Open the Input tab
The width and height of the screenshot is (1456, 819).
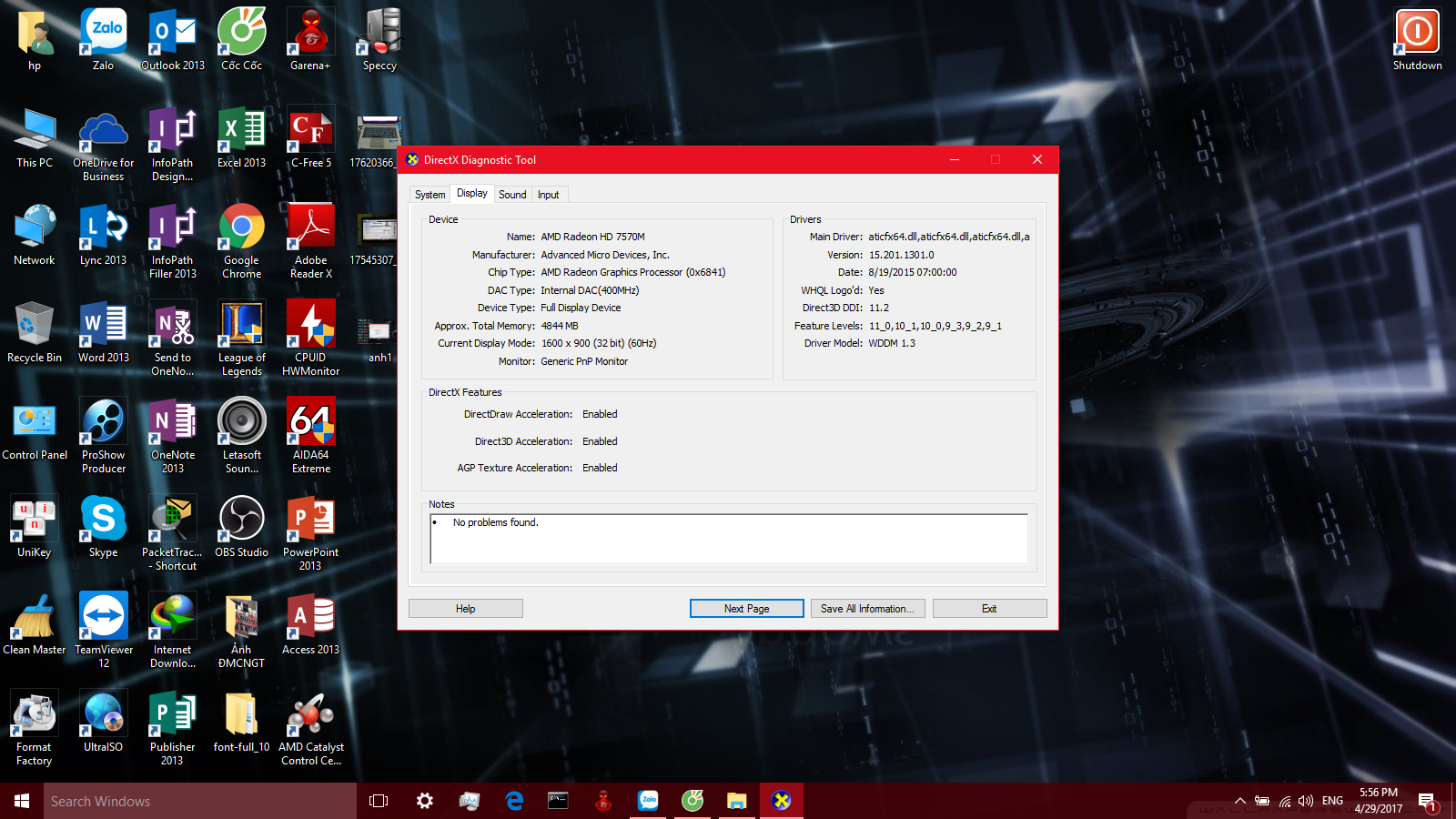[x=549, y=195]
